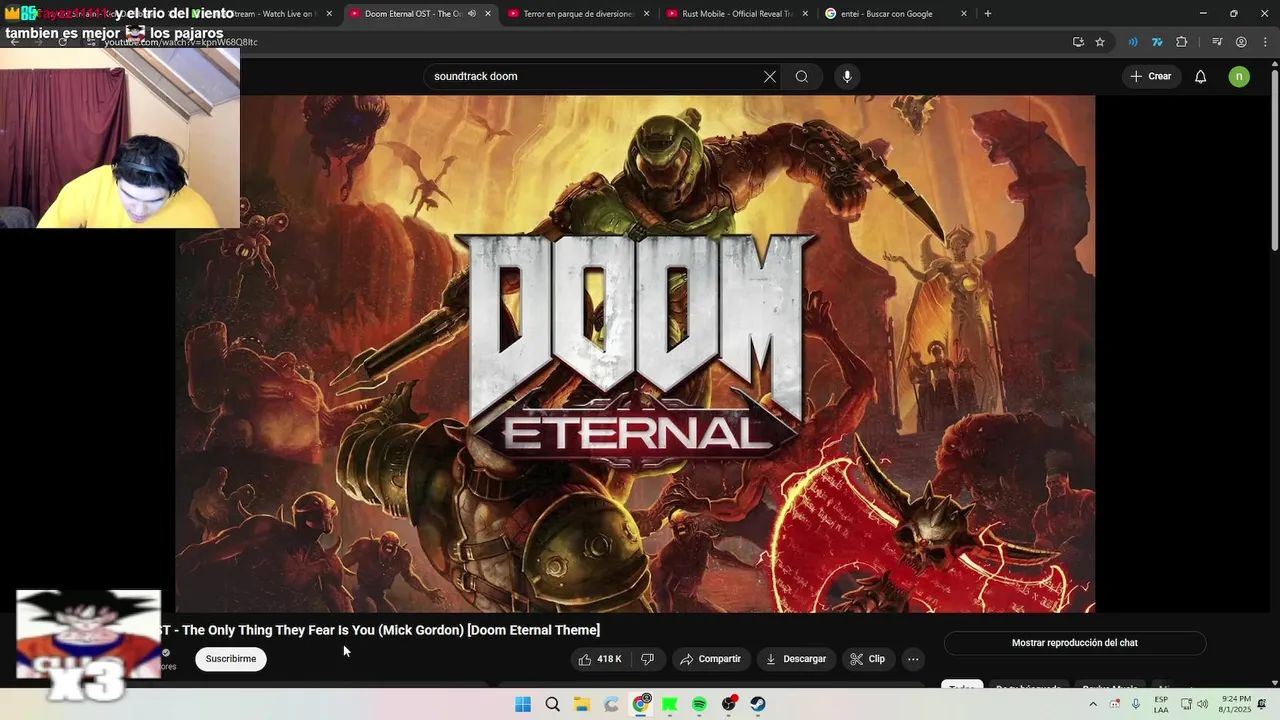Screen dimensions: 1280x720
Task: Open the ESP LAA language switcher
Action: pyautogui.click(x=1161, y=704)
